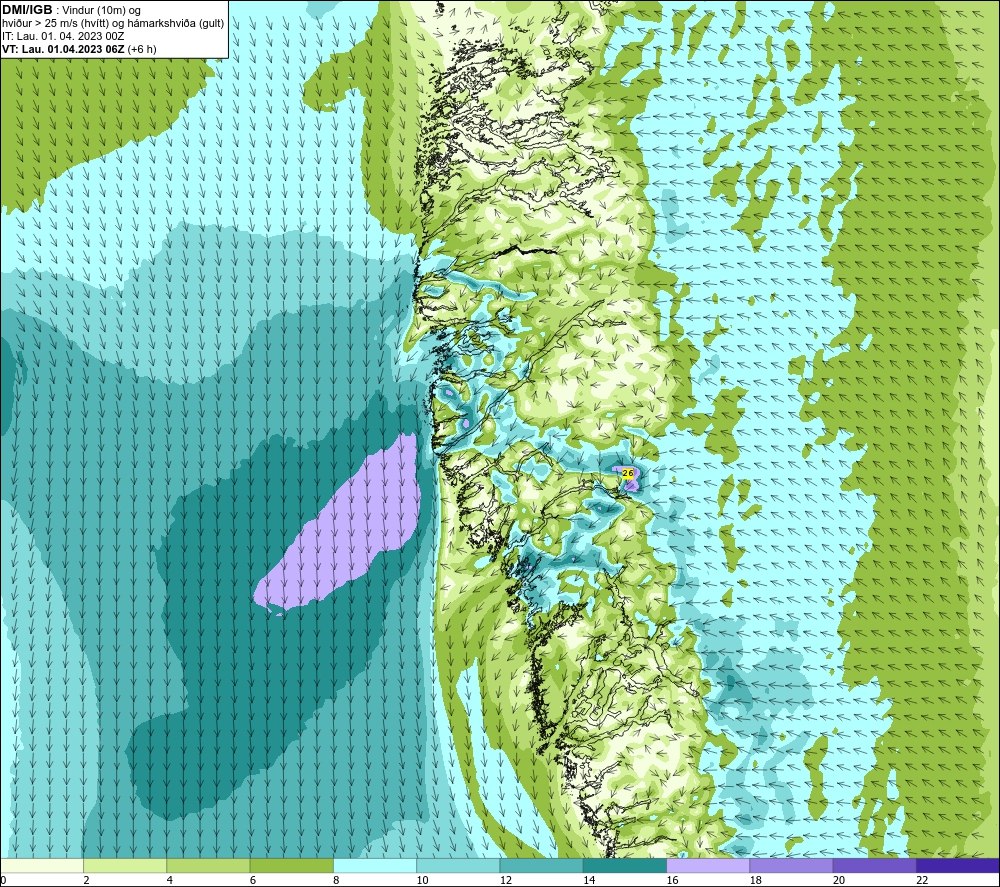Click the "IT: Lau. 01. 04. 2023 00Z" line
Viewport: 1000px width, 887px height.
63,36
